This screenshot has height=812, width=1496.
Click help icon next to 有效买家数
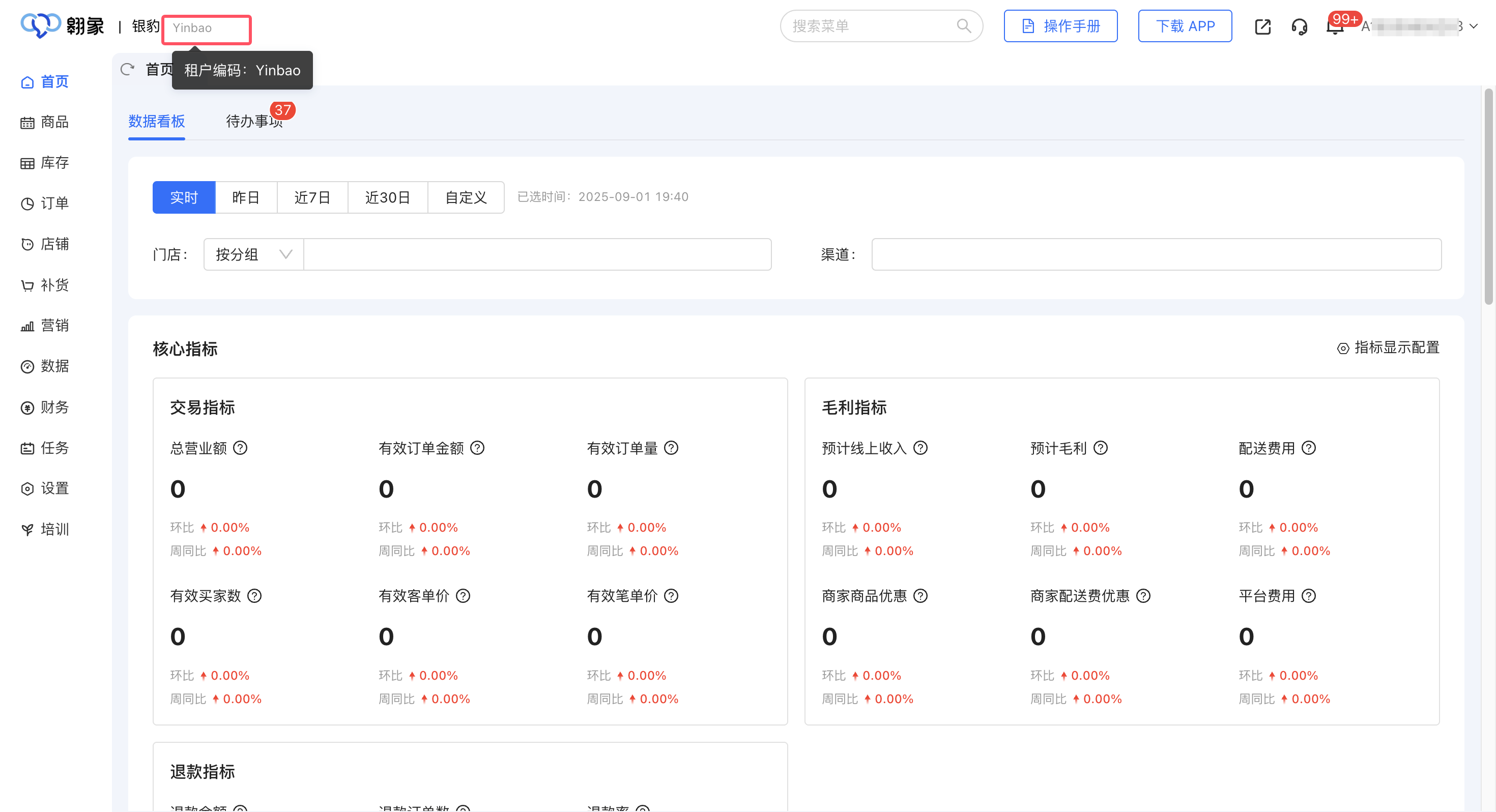pyautogui.click(x=254, y=596)
